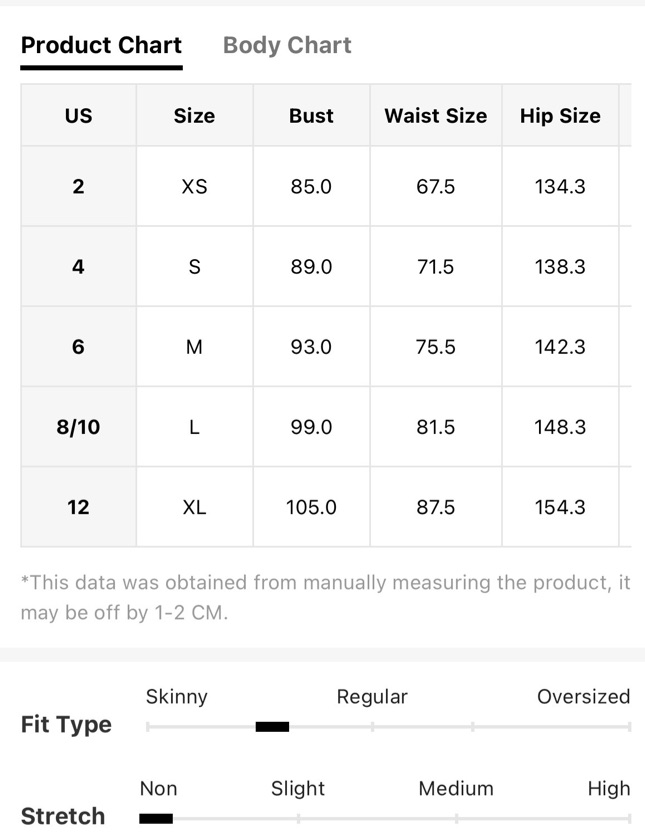Click the US column header

click(78, 116)
